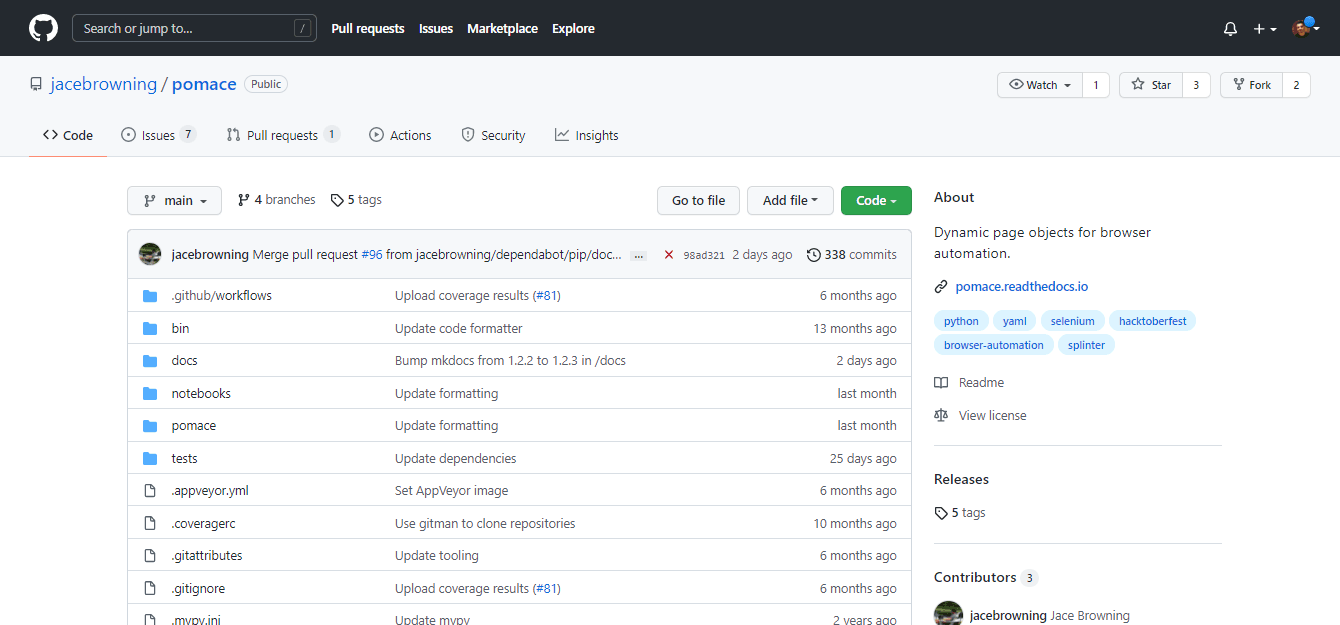Click the failed status X icon
The width and height of the screenshot is (1340, 625).
click(x=669, y=255)
